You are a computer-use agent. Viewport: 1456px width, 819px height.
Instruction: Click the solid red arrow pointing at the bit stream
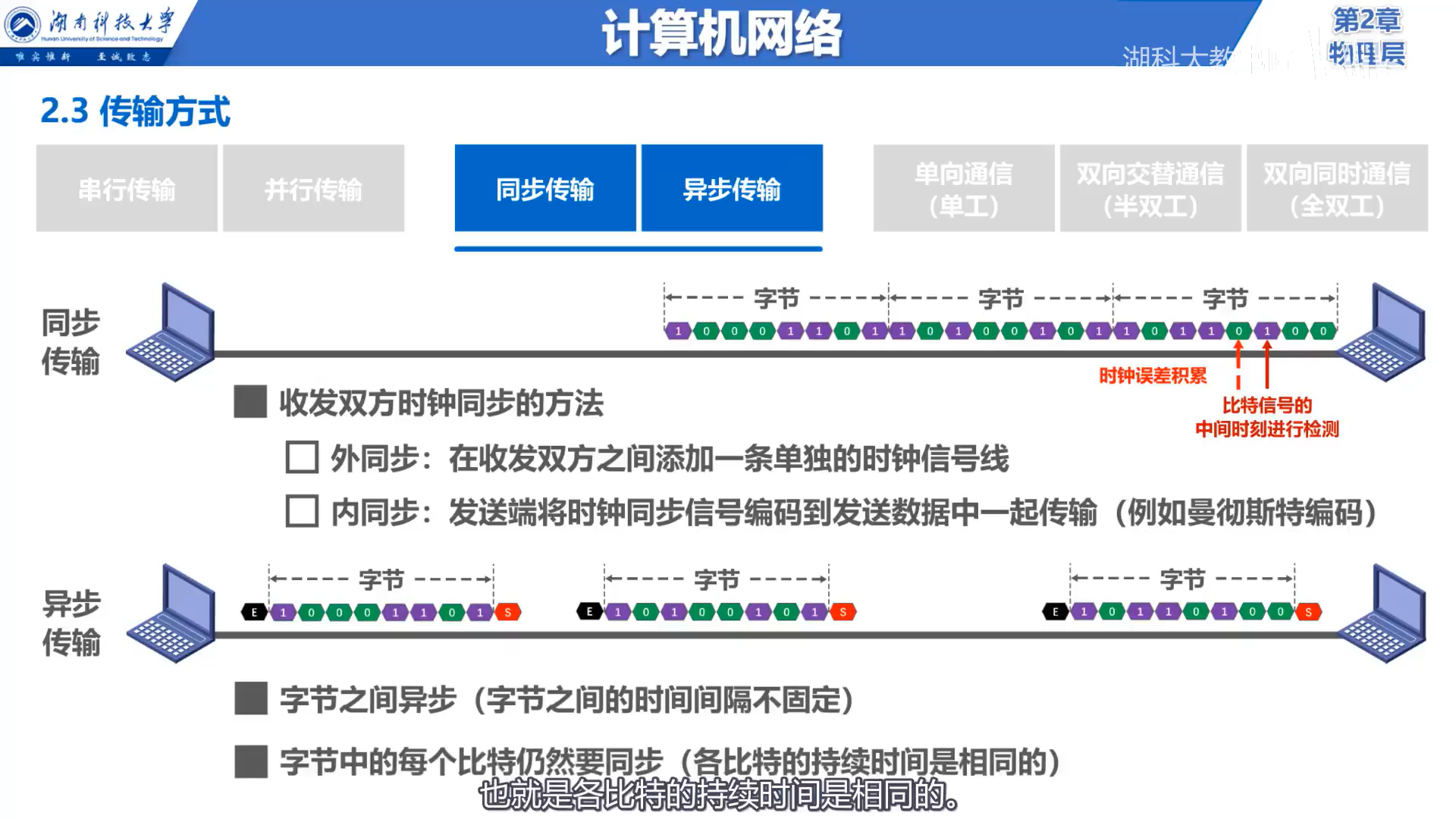(1267, 364)
